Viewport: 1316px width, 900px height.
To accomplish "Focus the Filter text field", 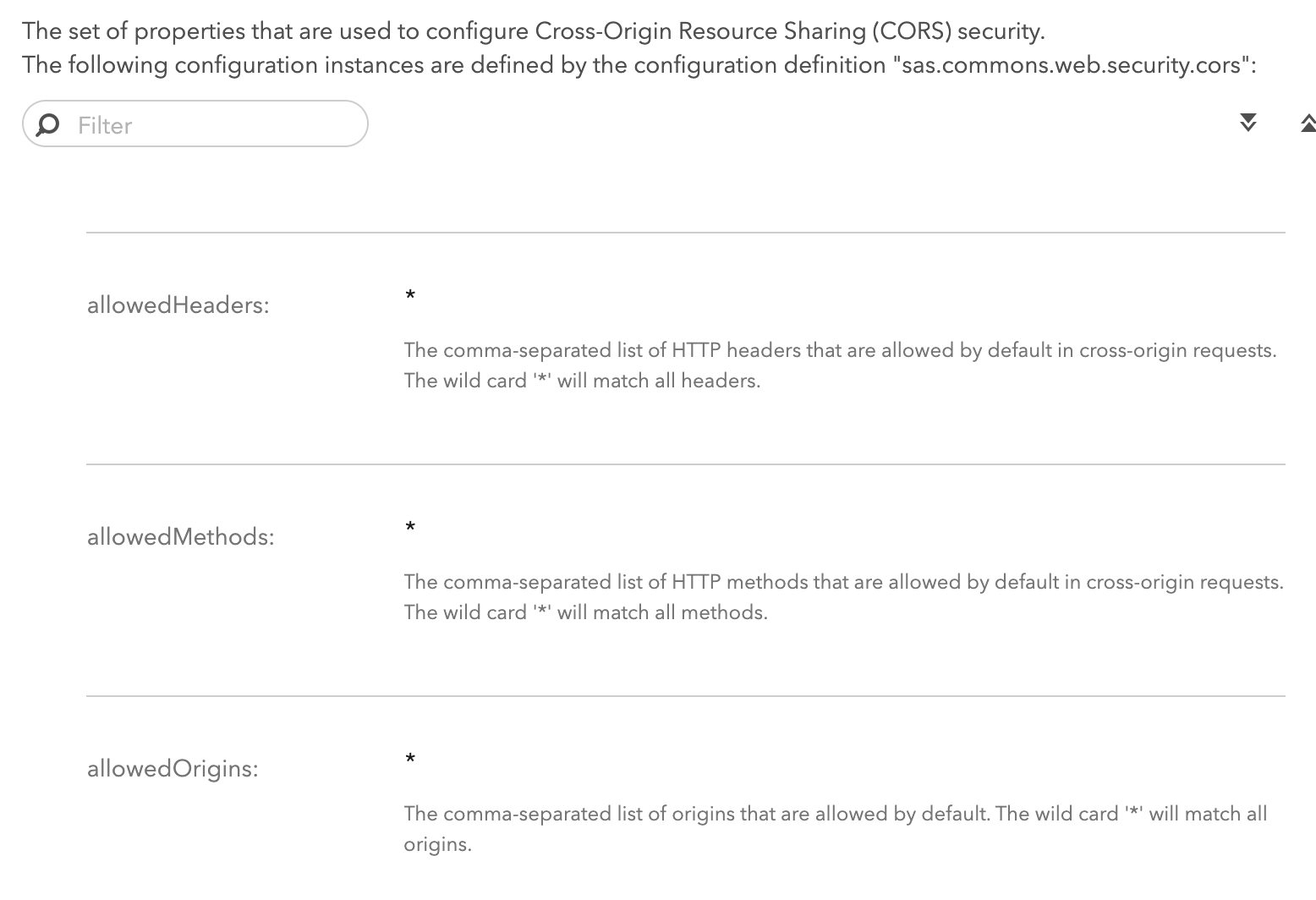I will click(211, 124).
